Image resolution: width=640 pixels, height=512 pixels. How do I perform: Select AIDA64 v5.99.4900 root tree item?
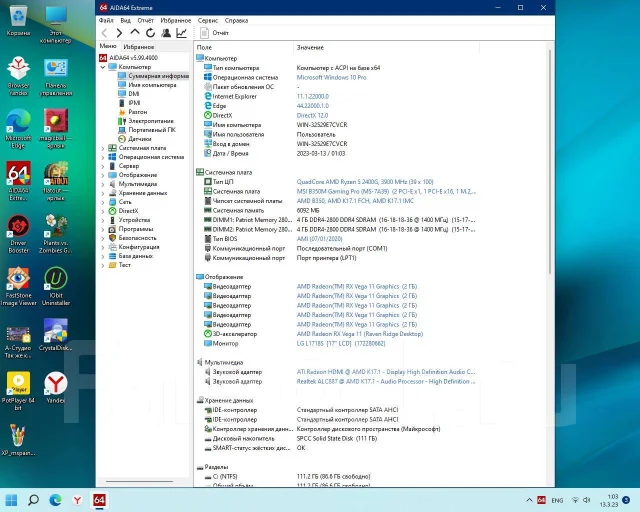129,58
